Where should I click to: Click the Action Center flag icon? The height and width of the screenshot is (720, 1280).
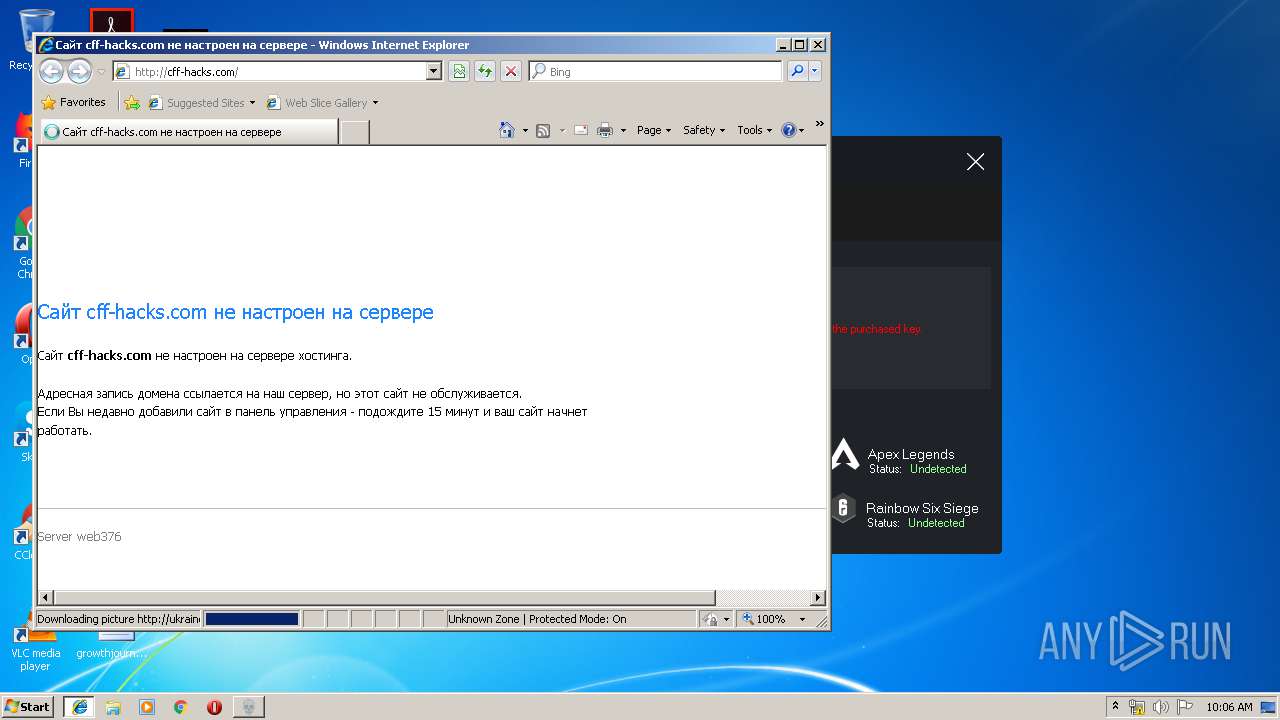click(x=1183, y=707)
